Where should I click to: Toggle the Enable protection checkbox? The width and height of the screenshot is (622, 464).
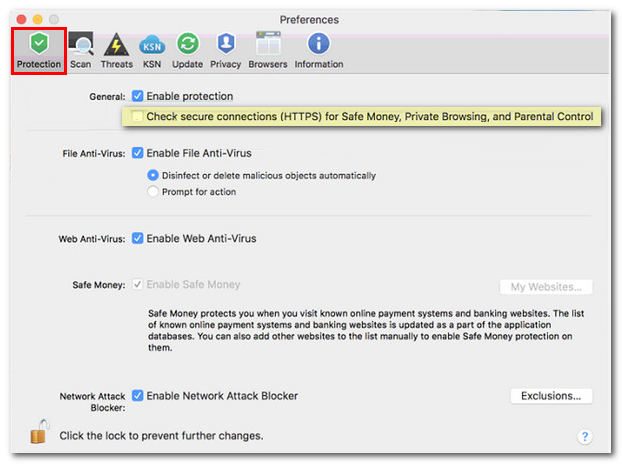[x=138, y=97]
